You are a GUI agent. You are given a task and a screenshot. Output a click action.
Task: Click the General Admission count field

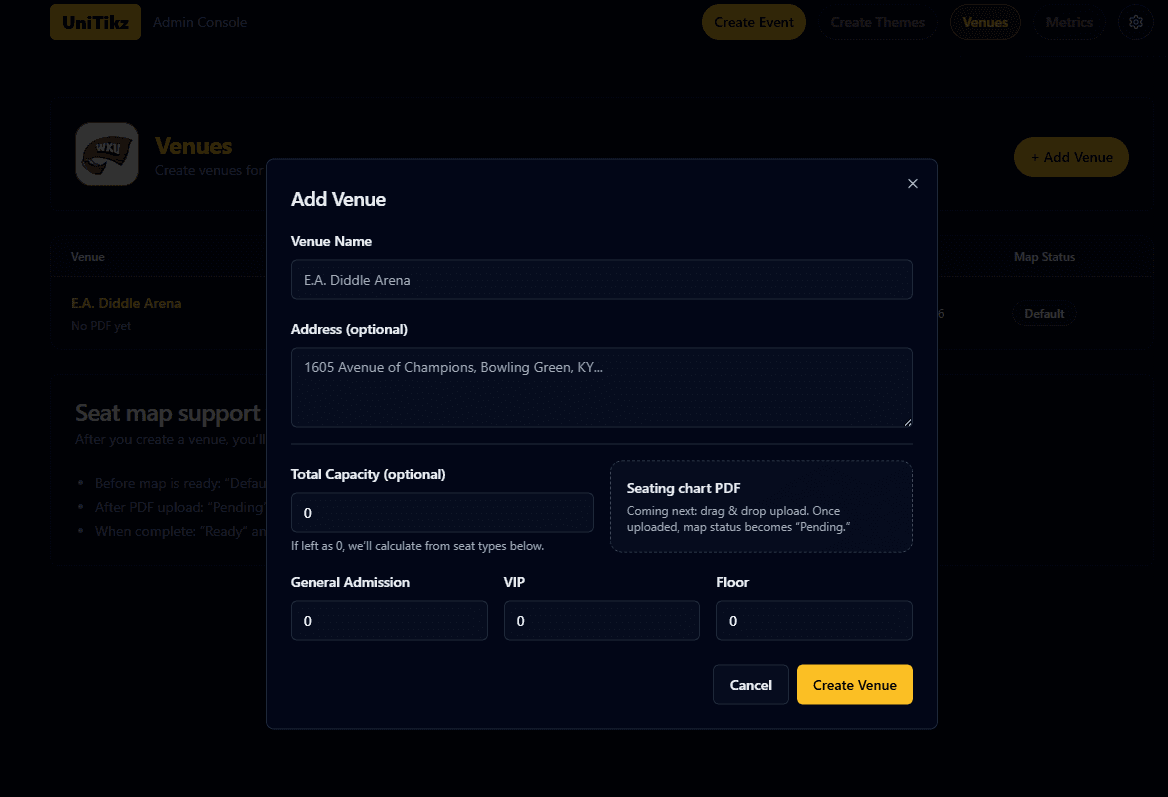[389, 621]
